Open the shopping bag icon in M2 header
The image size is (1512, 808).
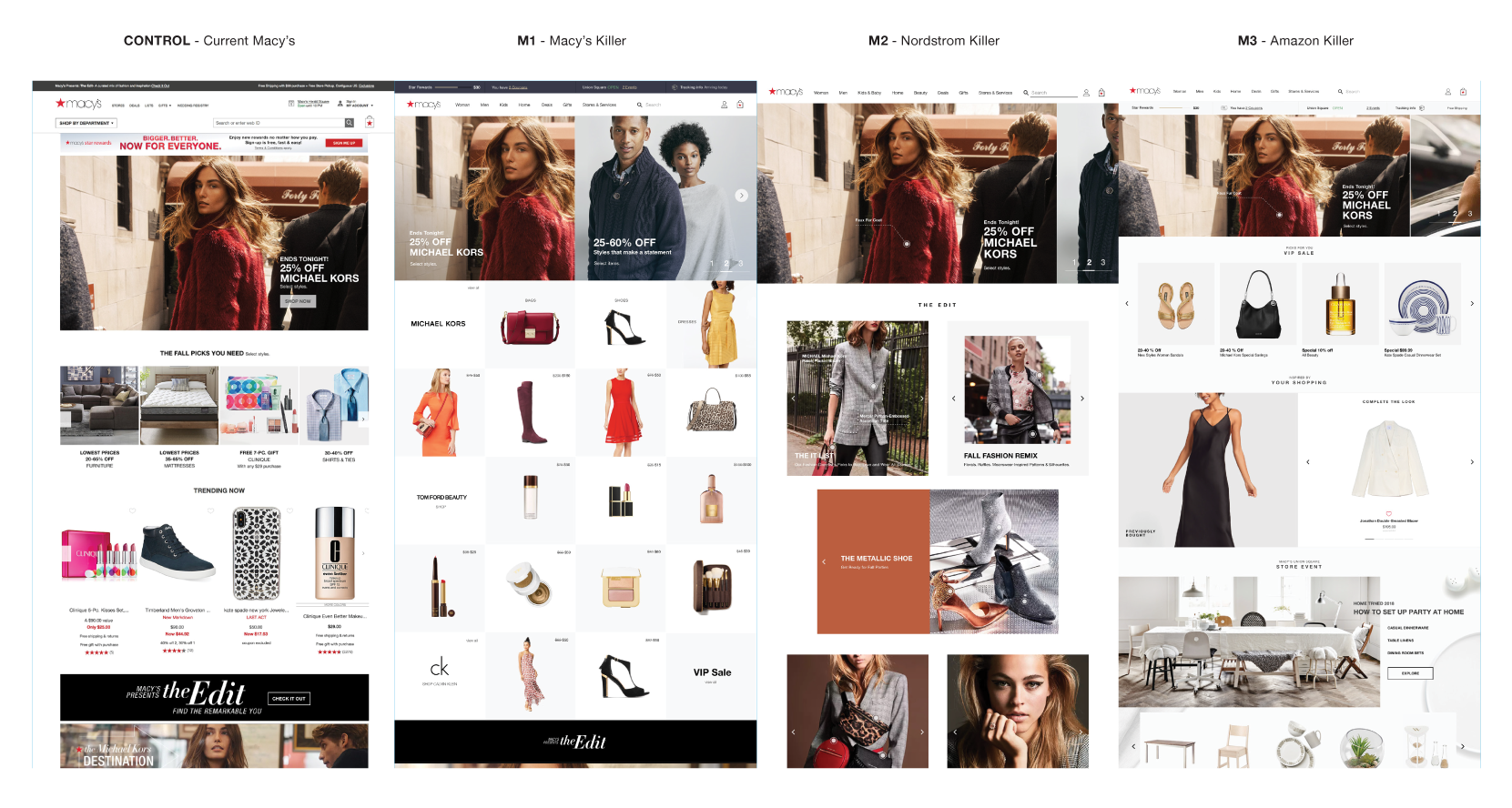pyautogui.click(x=1101, y=93)
